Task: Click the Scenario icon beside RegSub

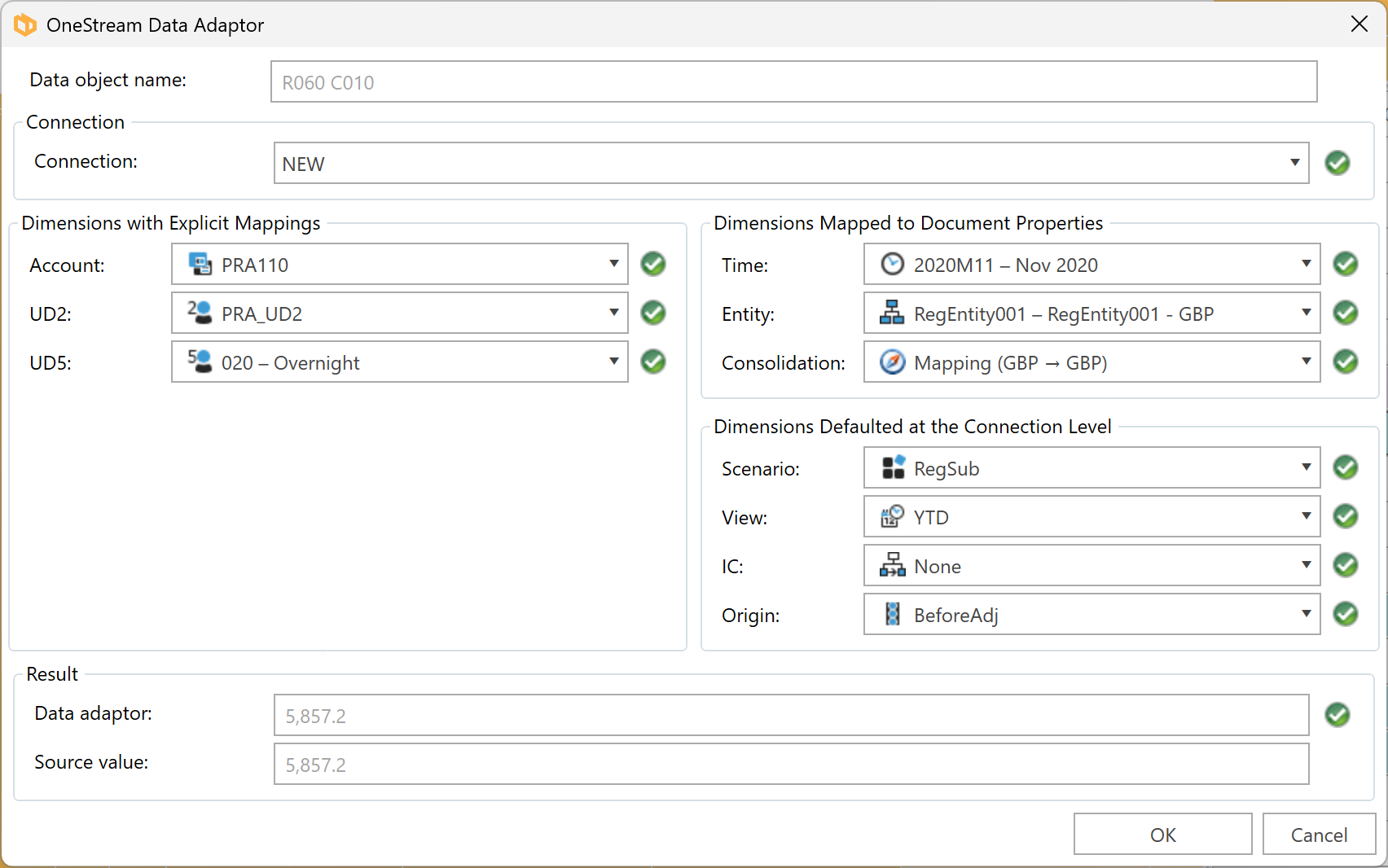Action: pyautogui.click(x=894, y=467)
